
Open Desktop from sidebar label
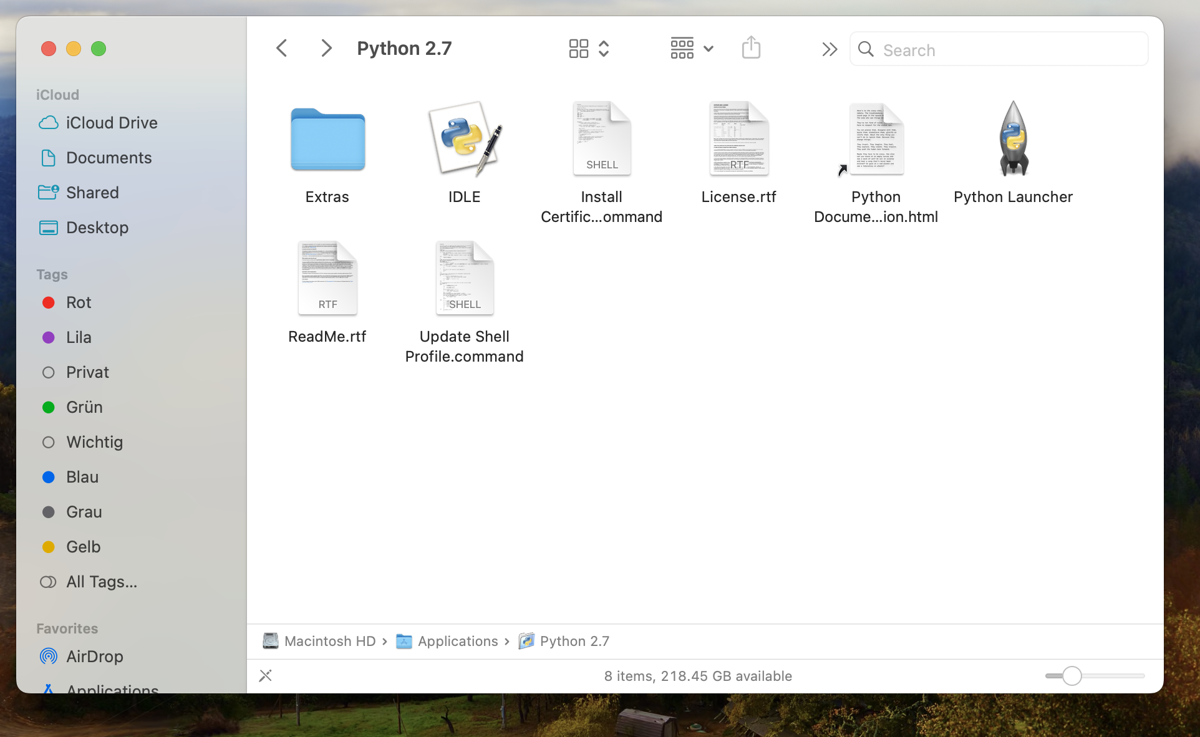click(97, 228)
